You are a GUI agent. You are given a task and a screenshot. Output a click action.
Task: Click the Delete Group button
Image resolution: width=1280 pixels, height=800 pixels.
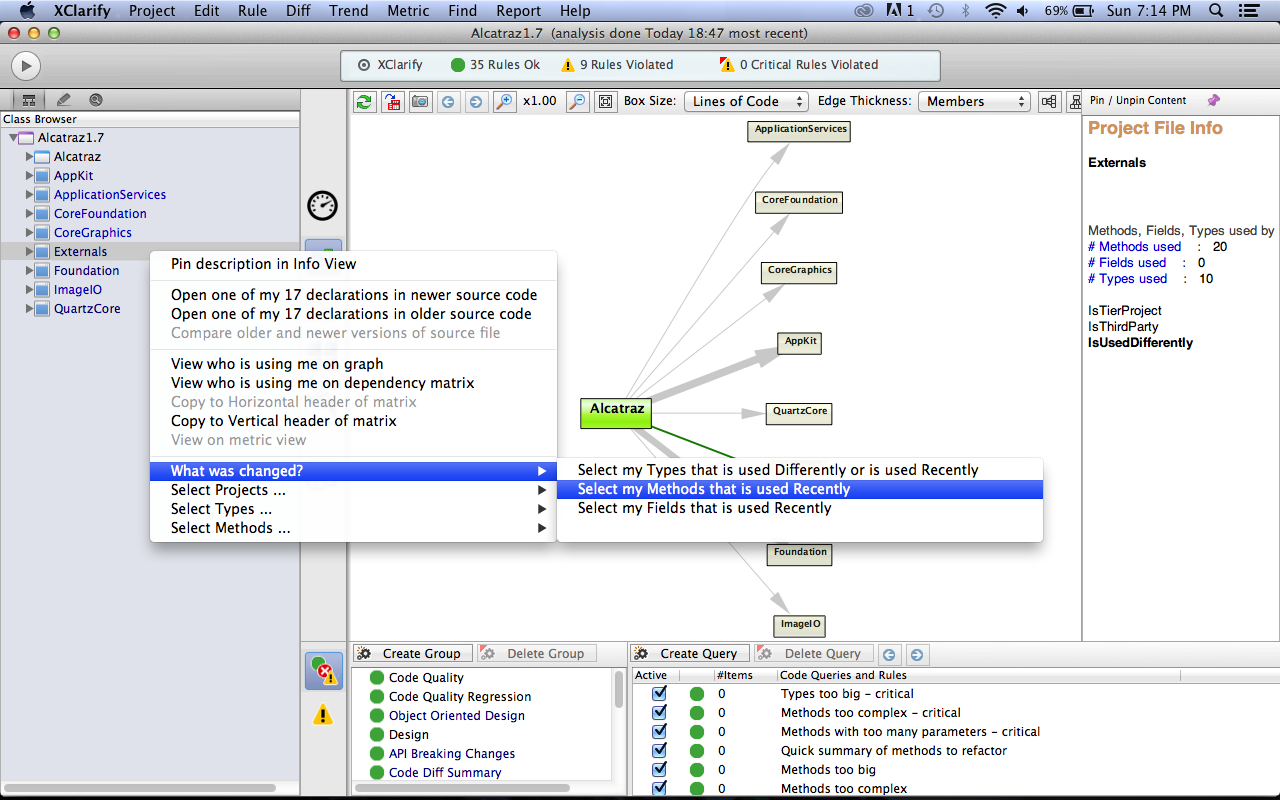(x=536, y=654)
